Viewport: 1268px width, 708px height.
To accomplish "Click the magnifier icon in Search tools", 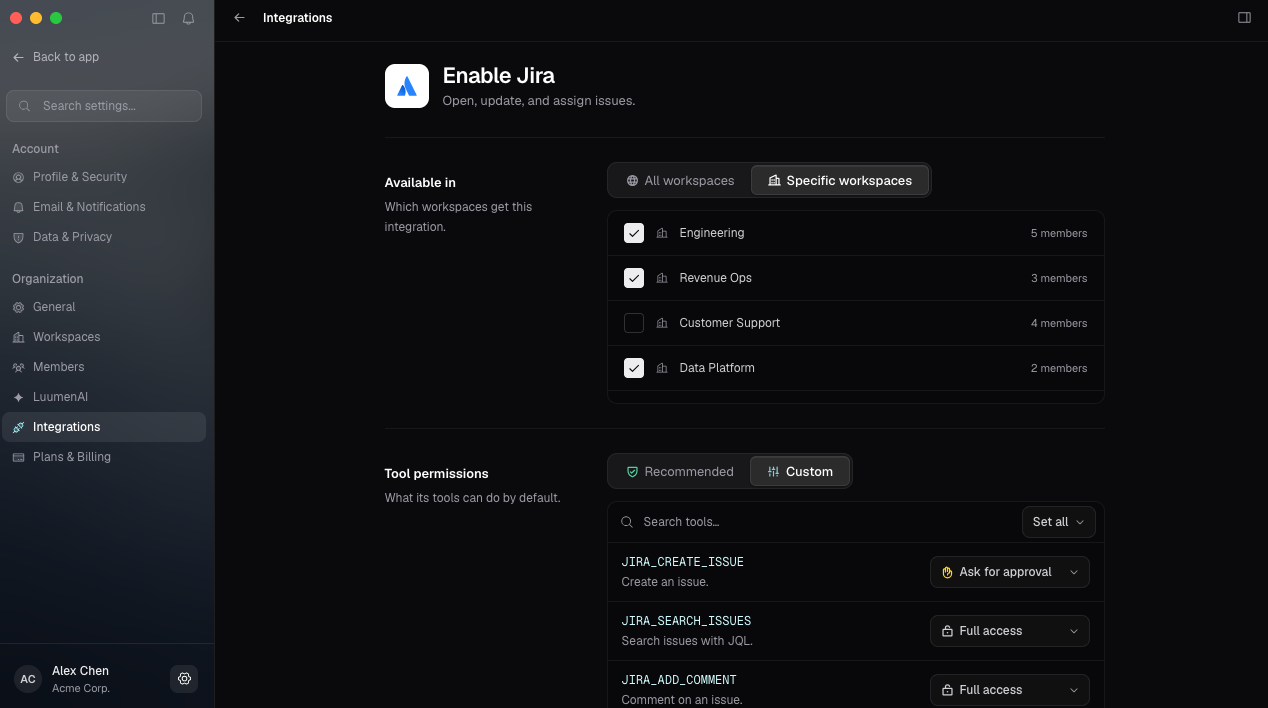I will pos(627,522).
